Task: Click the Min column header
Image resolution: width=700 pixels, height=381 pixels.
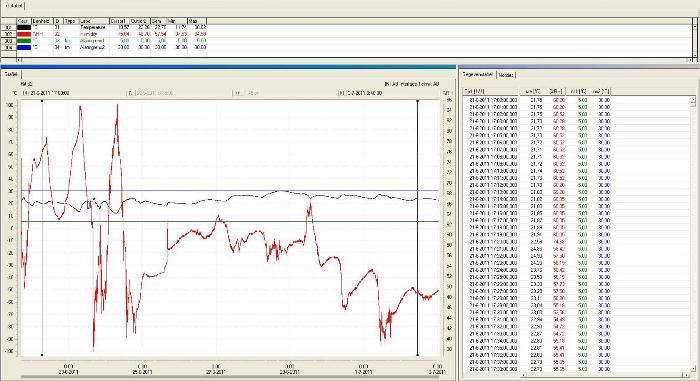Action: coord(177,21)
